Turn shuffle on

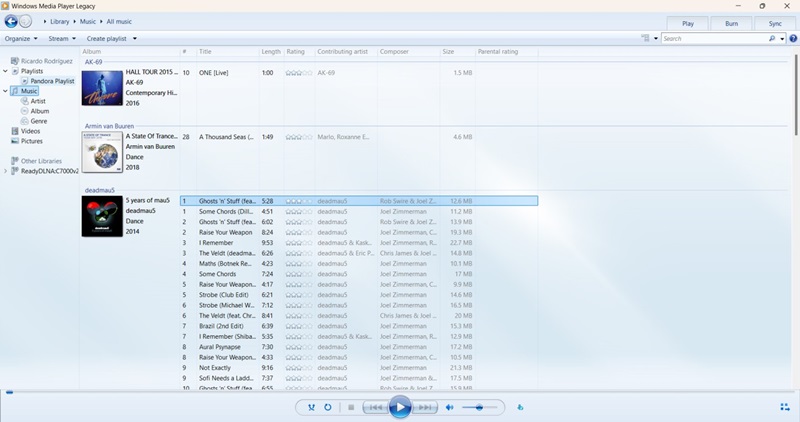point(311,407)
